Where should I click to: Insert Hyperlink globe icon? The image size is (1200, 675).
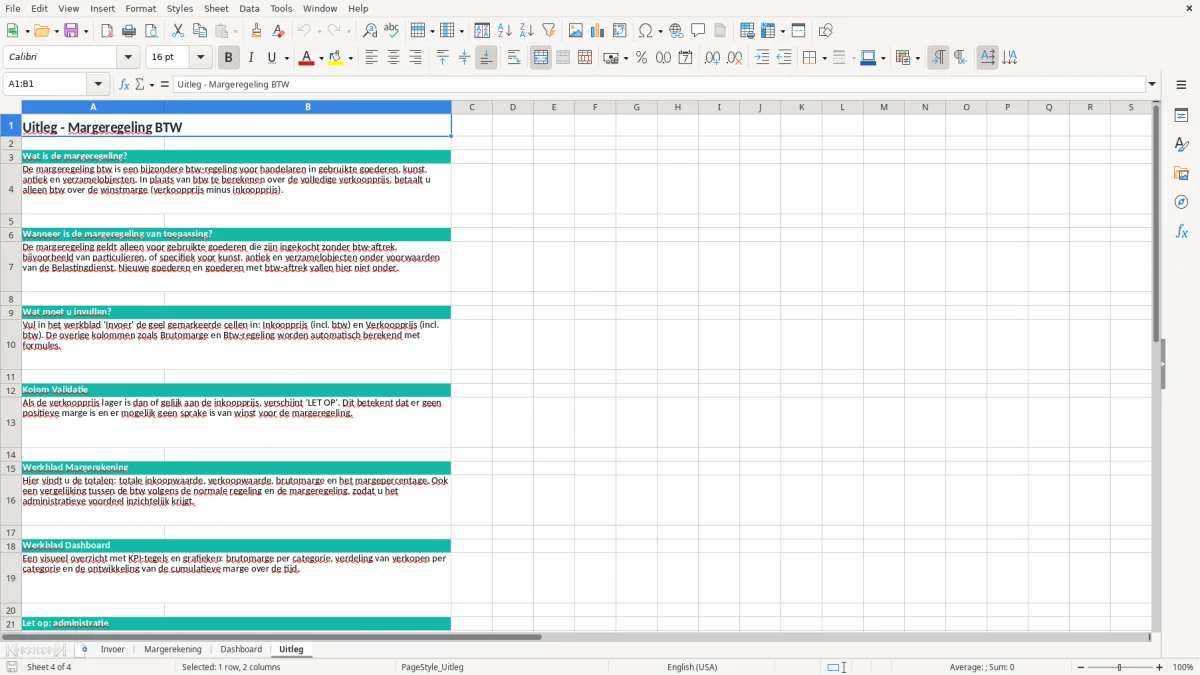[676, 31]
